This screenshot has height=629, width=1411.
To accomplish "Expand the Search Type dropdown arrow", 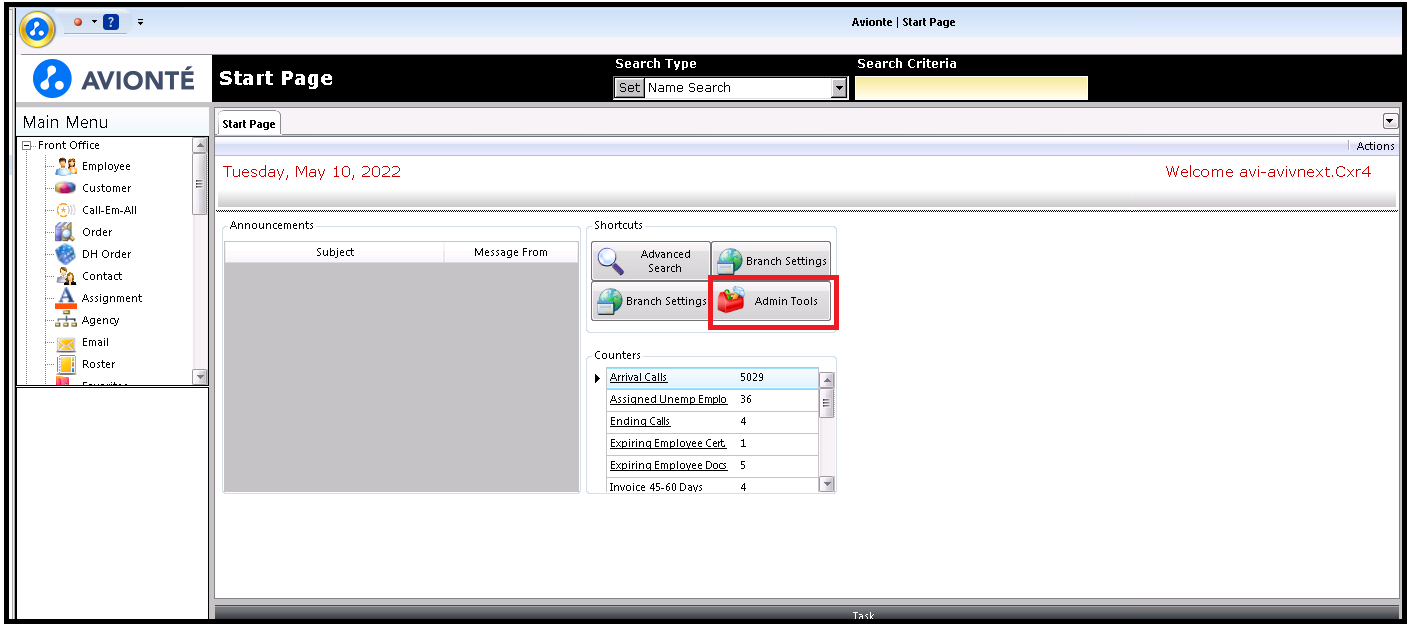I will [x=839, y=88].
